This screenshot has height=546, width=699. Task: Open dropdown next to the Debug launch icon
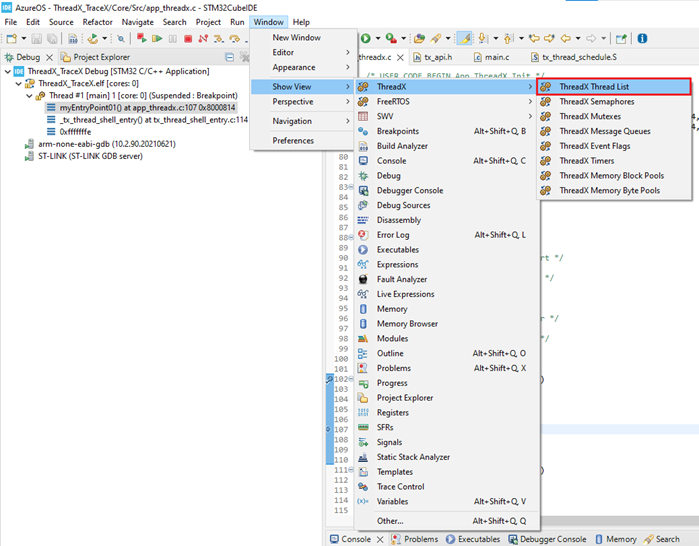pos(104,39)
